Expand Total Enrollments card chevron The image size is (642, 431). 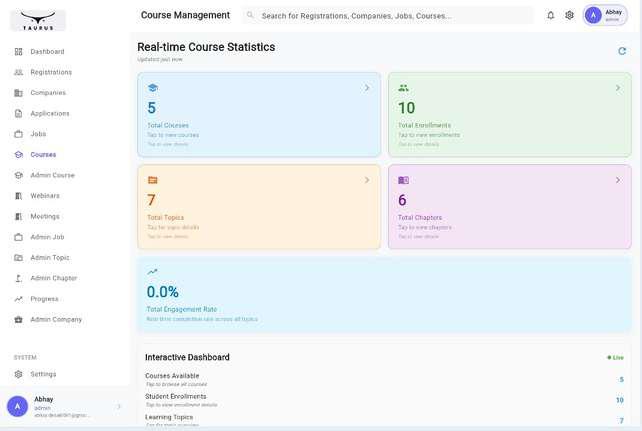[x=618, y=88]
